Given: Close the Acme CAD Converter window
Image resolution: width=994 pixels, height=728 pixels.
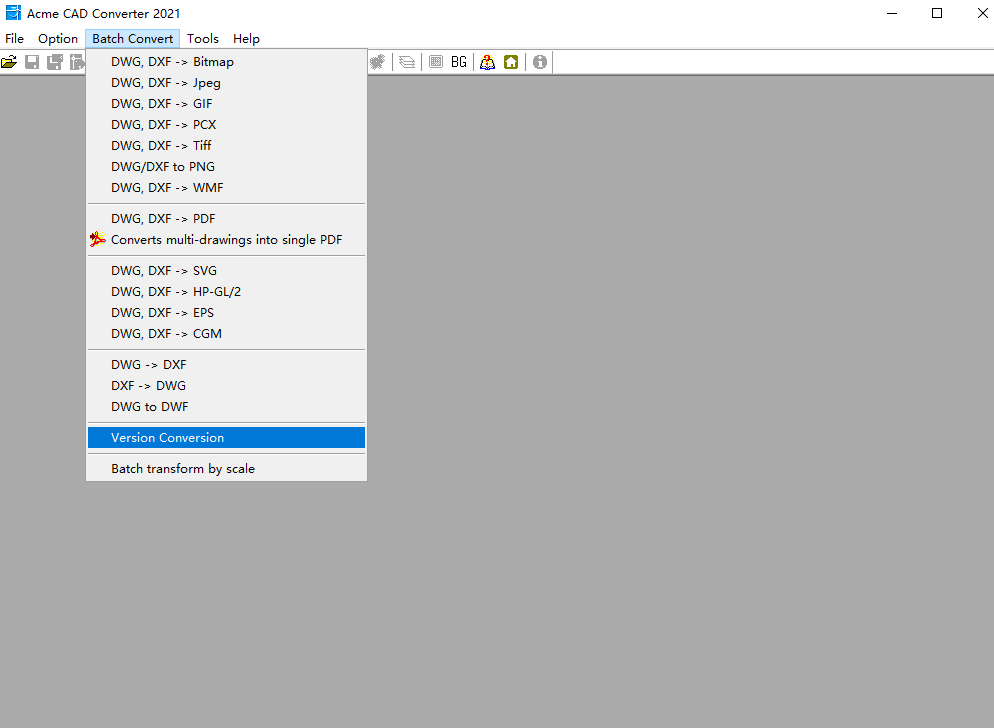Looking at the screenshot, I should tap(982, 13).
